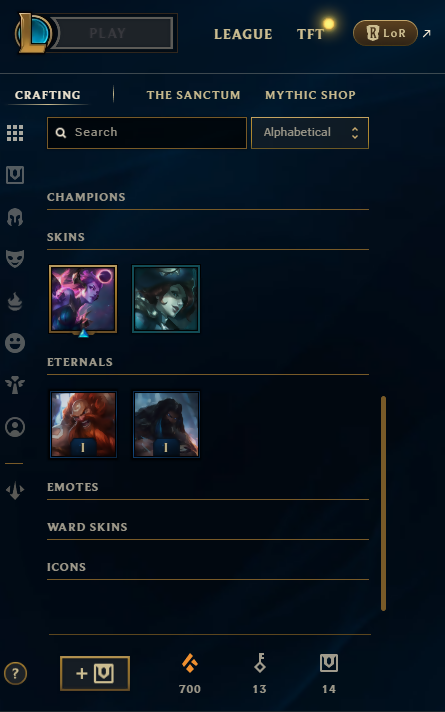Image resolution: width=445 pixels, height=712 pixels.
Task: Filter loot by emotes smiley icon
Action: point(15,343)
